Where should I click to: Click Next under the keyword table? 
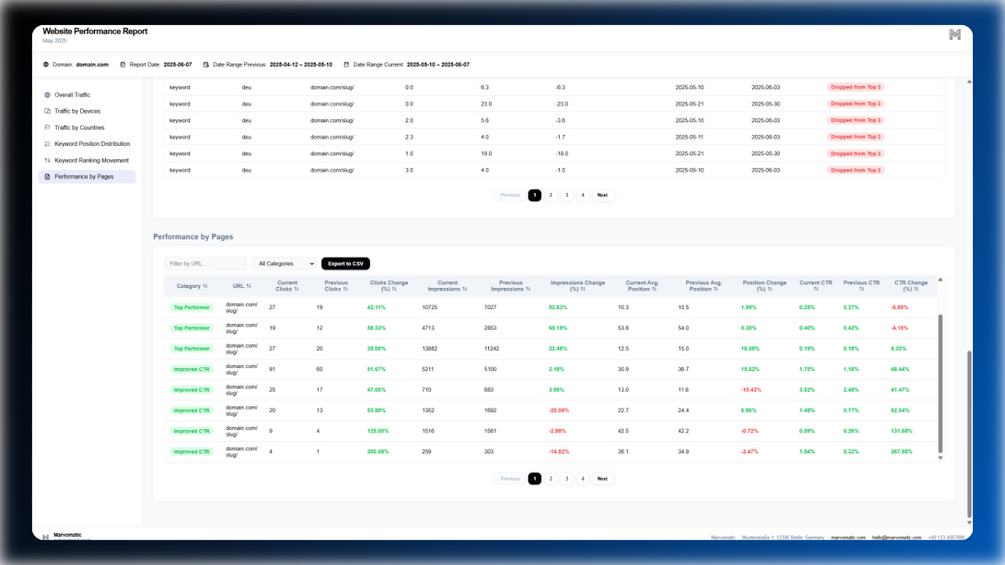click(602, 195)
